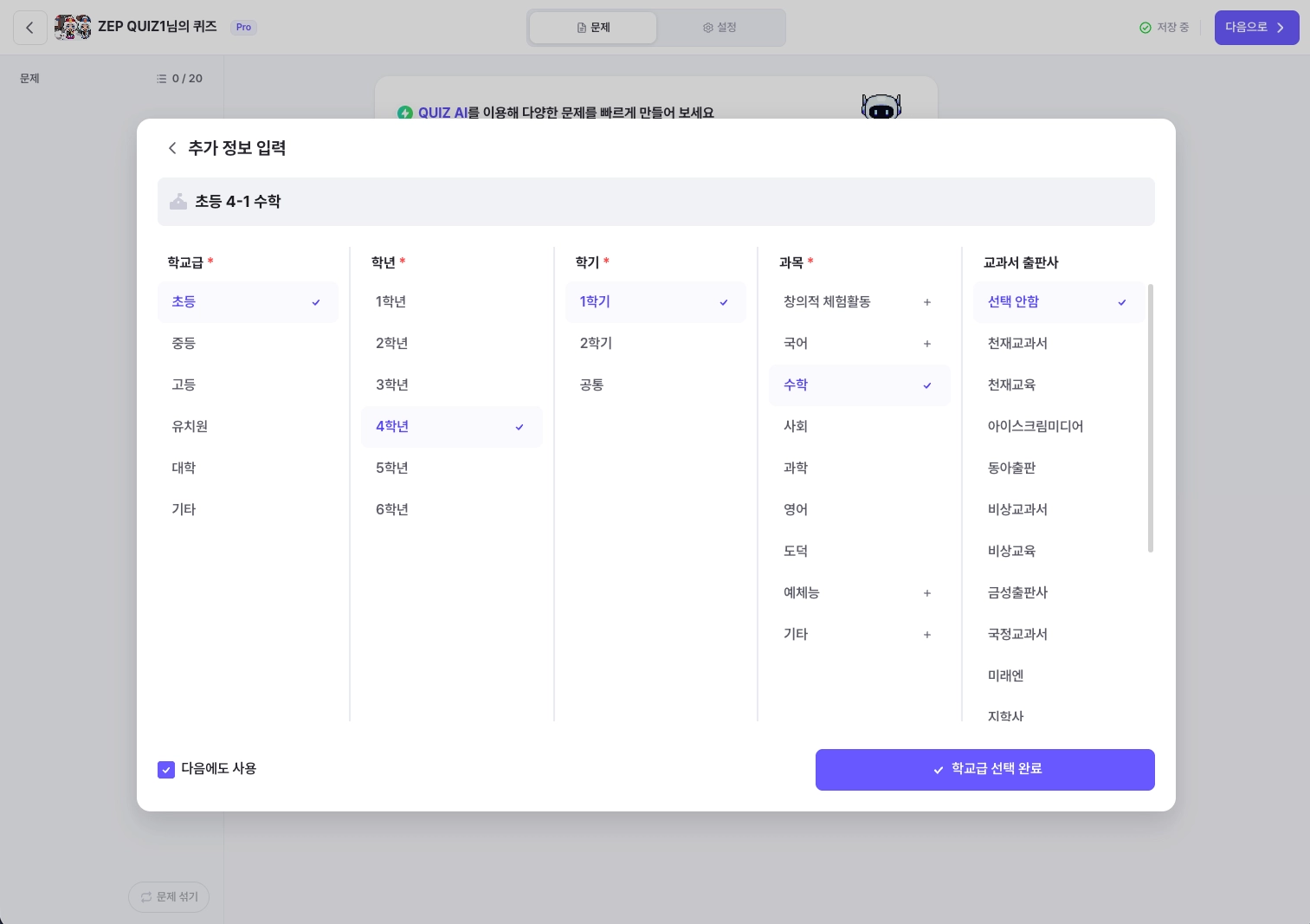
Task: Click the publisher list vertical scrollbar
Action: (x=1150, y=417)
